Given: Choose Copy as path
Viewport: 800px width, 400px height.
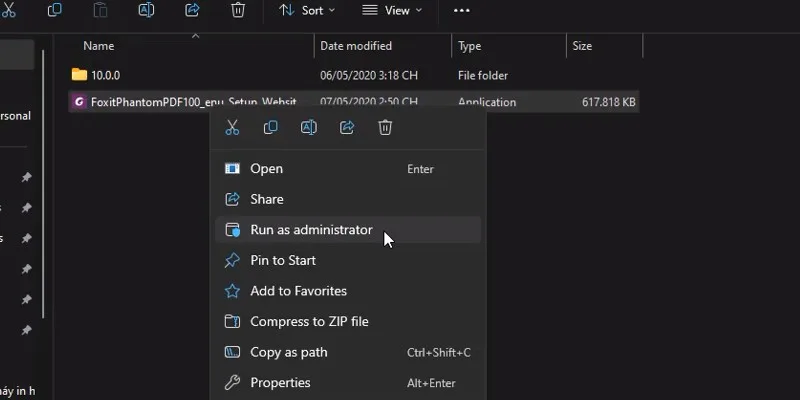Looking at the screenshot, I should click(x=289, y=352).
